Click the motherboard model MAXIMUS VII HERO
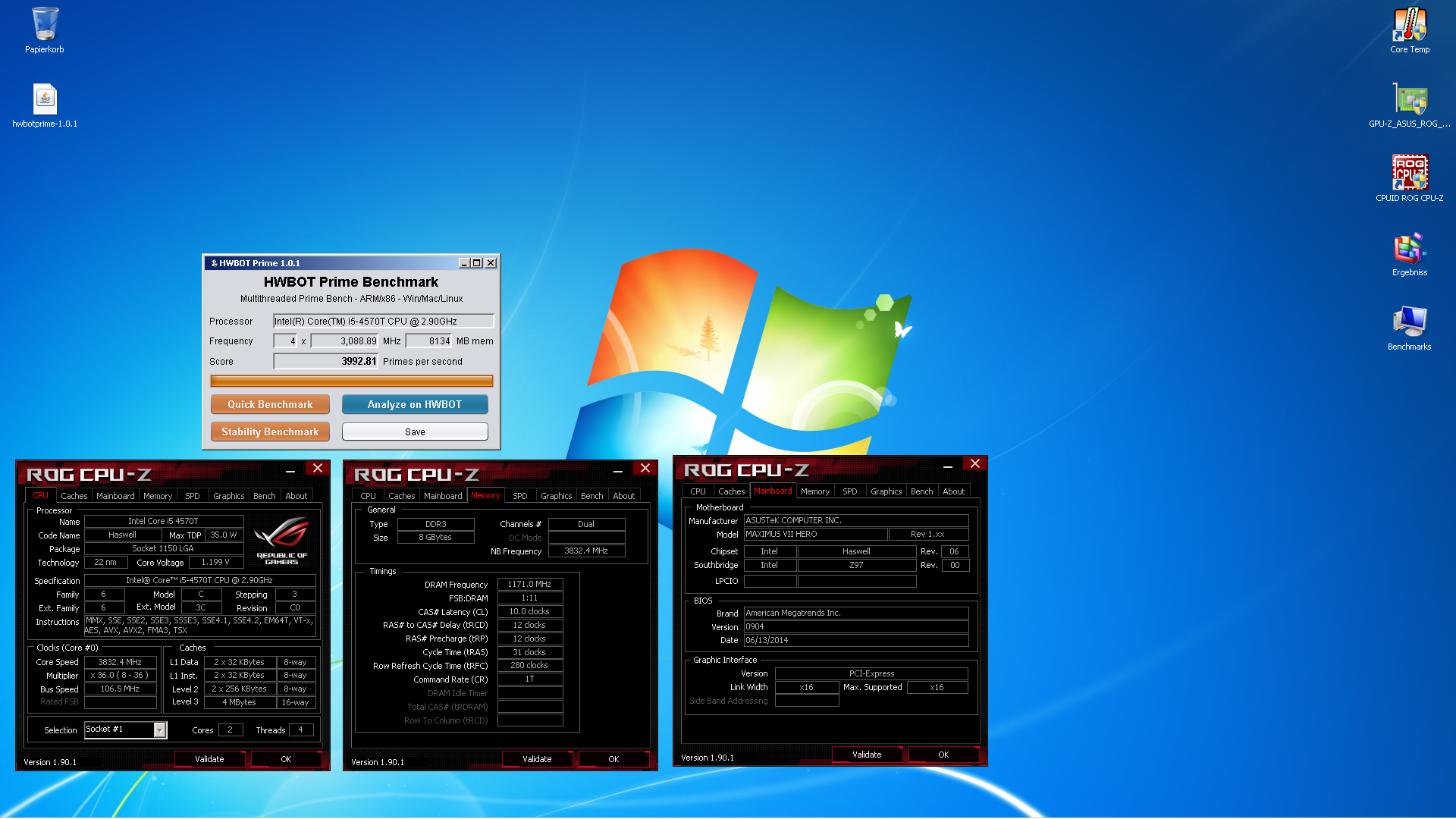The width and height of the screenshot is (1456, 819). 815,534
